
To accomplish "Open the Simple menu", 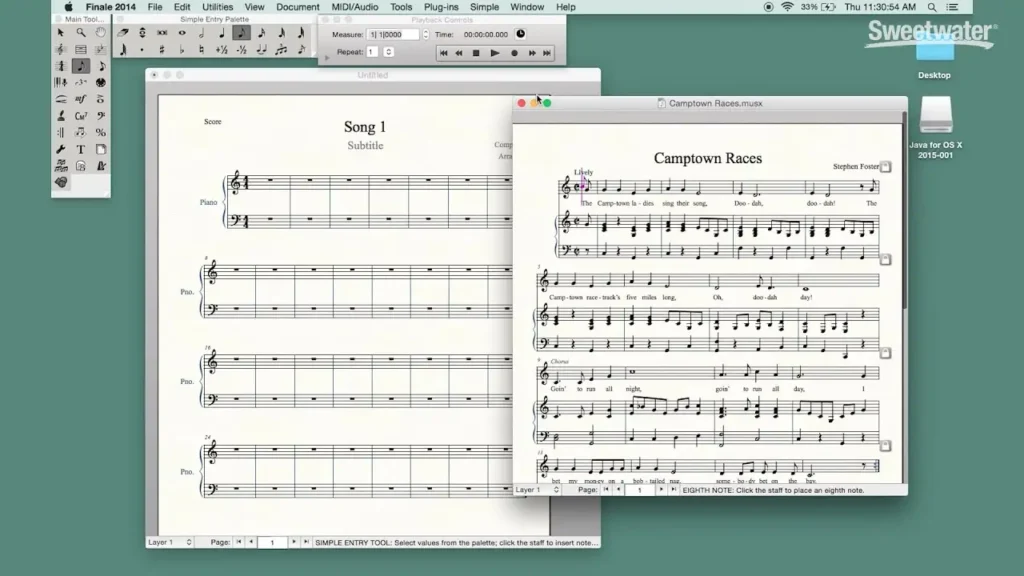I will (485, 7).
